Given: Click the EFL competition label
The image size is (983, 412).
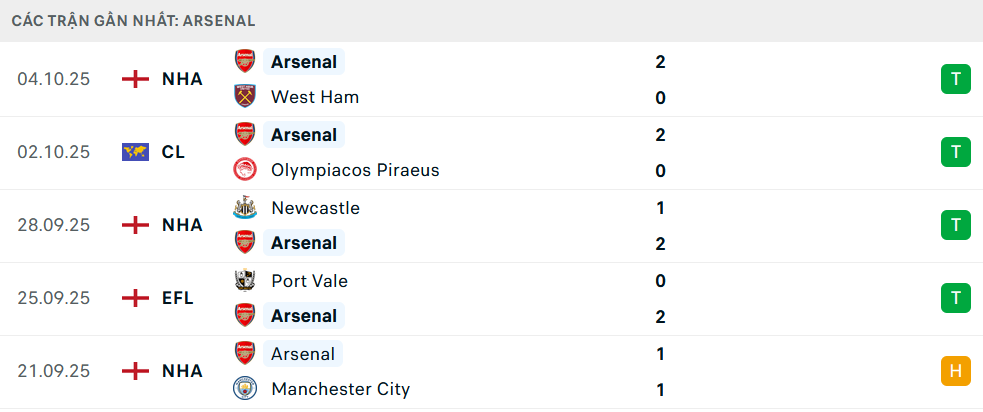Looking at the screenshot, I should (x=178, y=298).
